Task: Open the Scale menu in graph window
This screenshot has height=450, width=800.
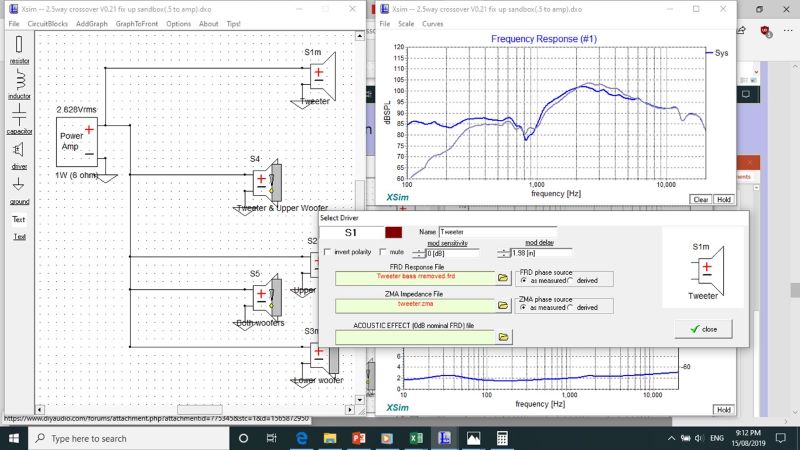Action: tap(406, 24)
